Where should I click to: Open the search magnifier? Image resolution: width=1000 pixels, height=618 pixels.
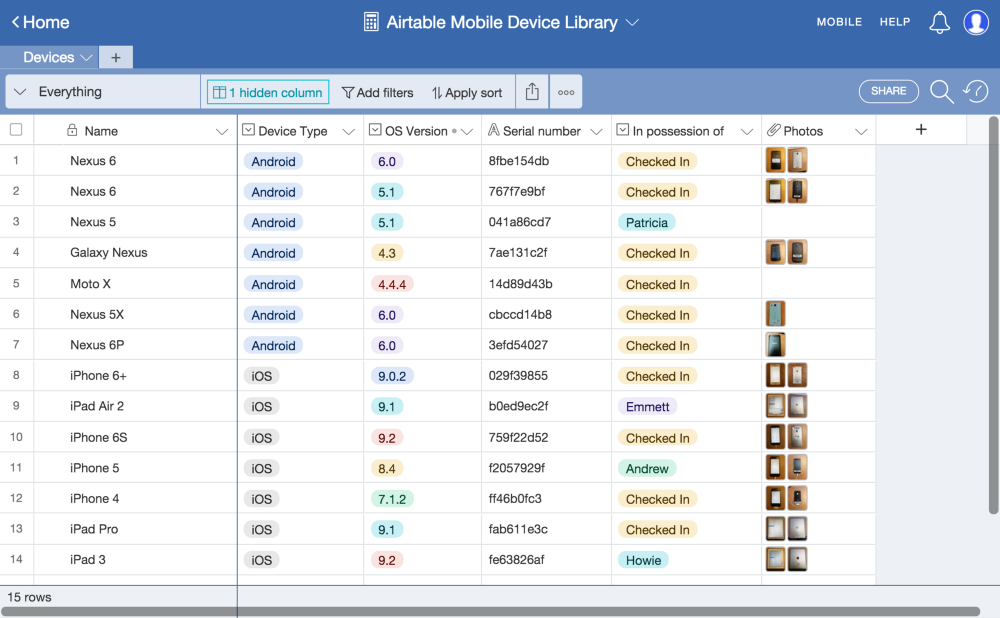[941, 92]
